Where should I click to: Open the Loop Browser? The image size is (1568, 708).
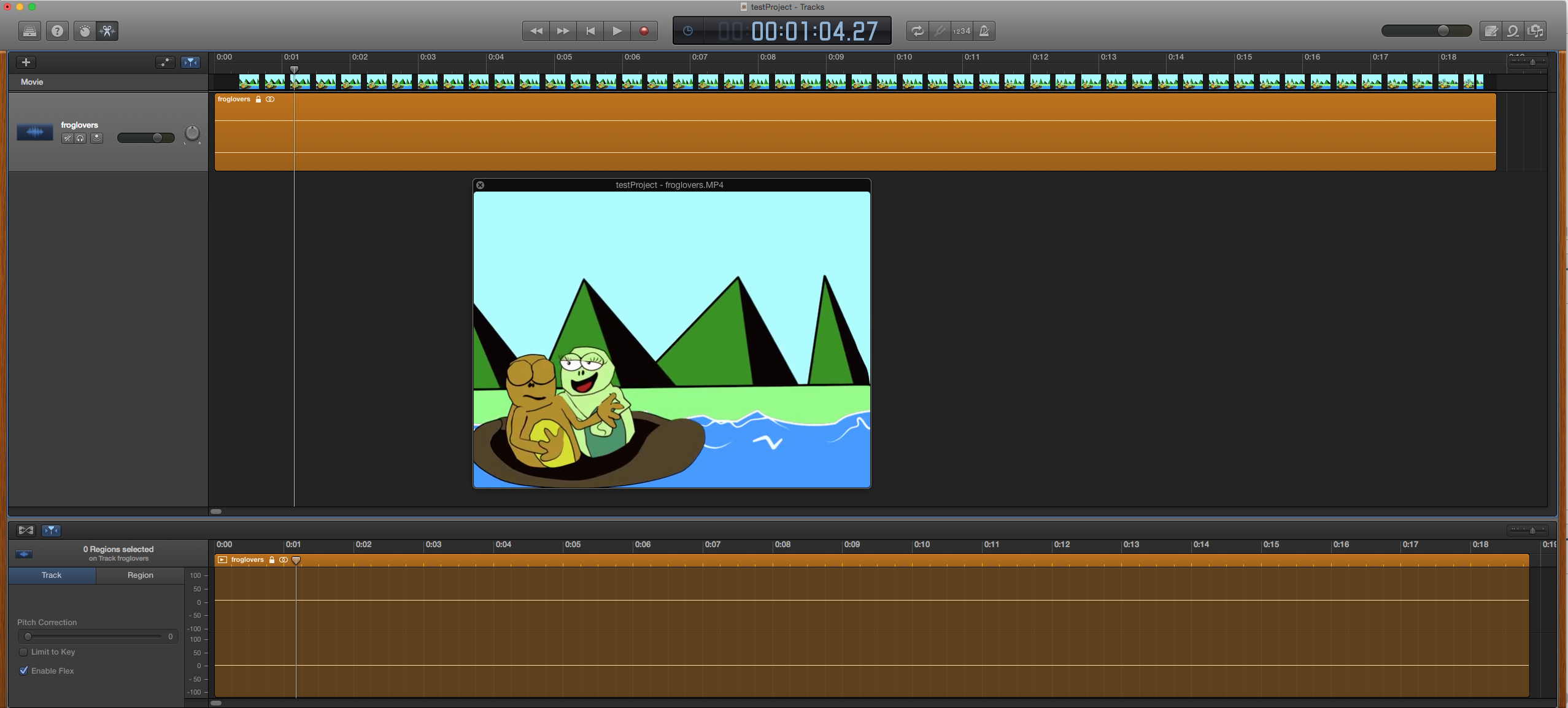pos(1513,31)
